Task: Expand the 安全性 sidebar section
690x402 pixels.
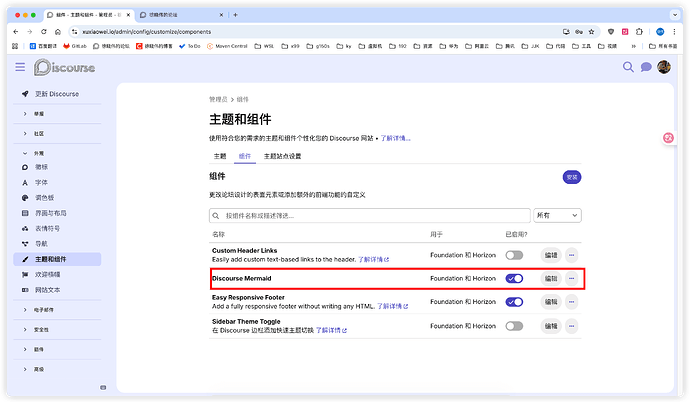Action: [39, 331]
